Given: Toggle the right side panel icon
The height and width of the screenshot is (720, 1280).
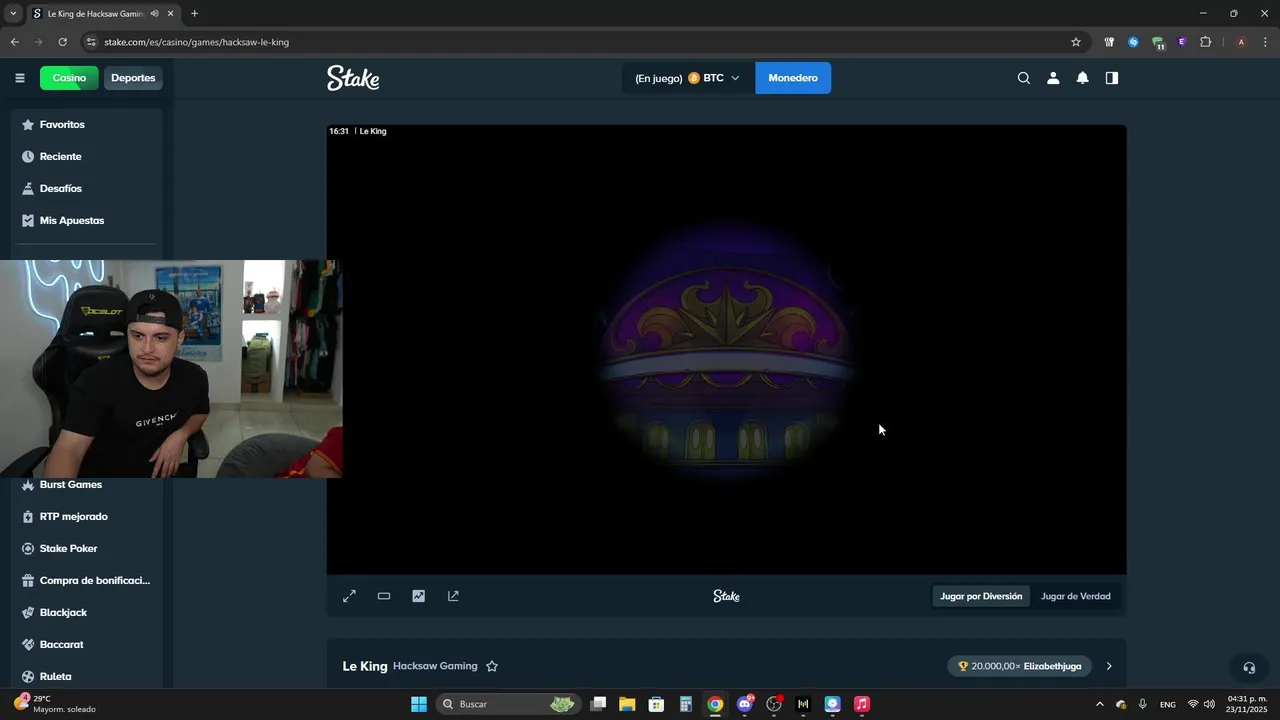Looking at the screenshot, I should [1111, 78].
